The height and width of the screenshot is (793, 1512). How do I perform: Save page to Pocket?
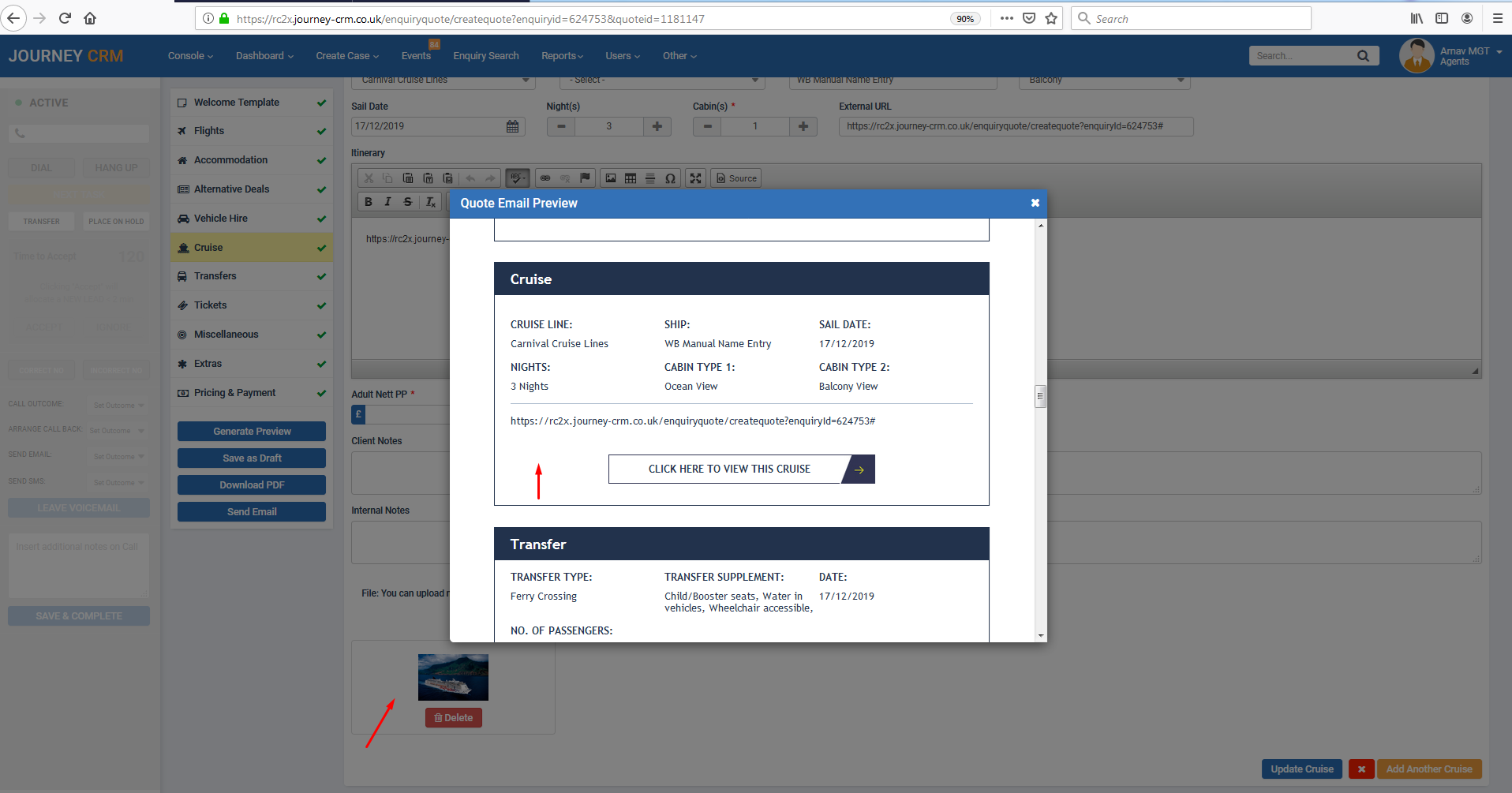(x=1029, y=18)
